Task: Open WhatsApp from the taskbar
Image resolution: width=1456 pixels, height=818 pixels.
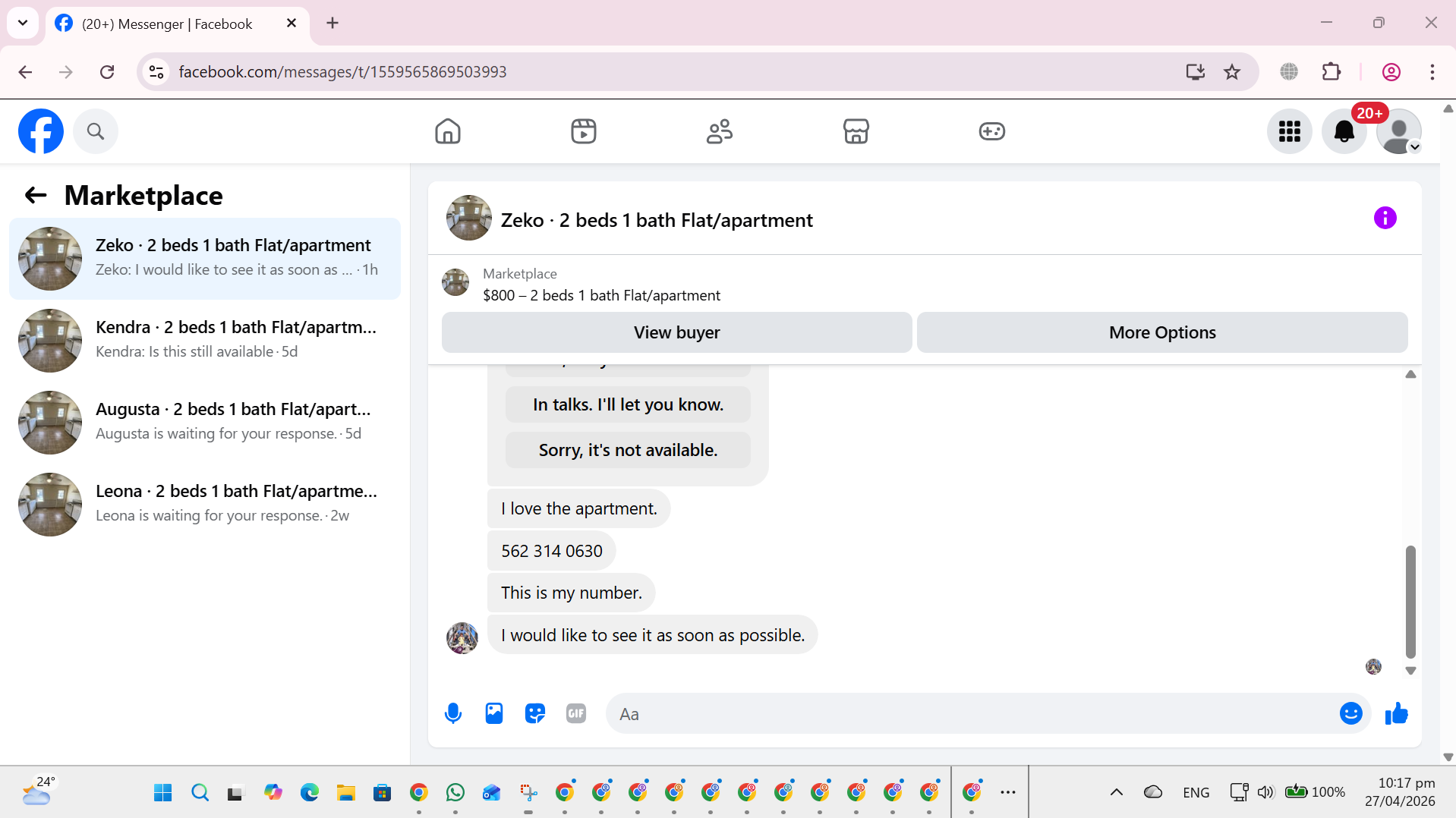Action: click(x=455, y=793)
